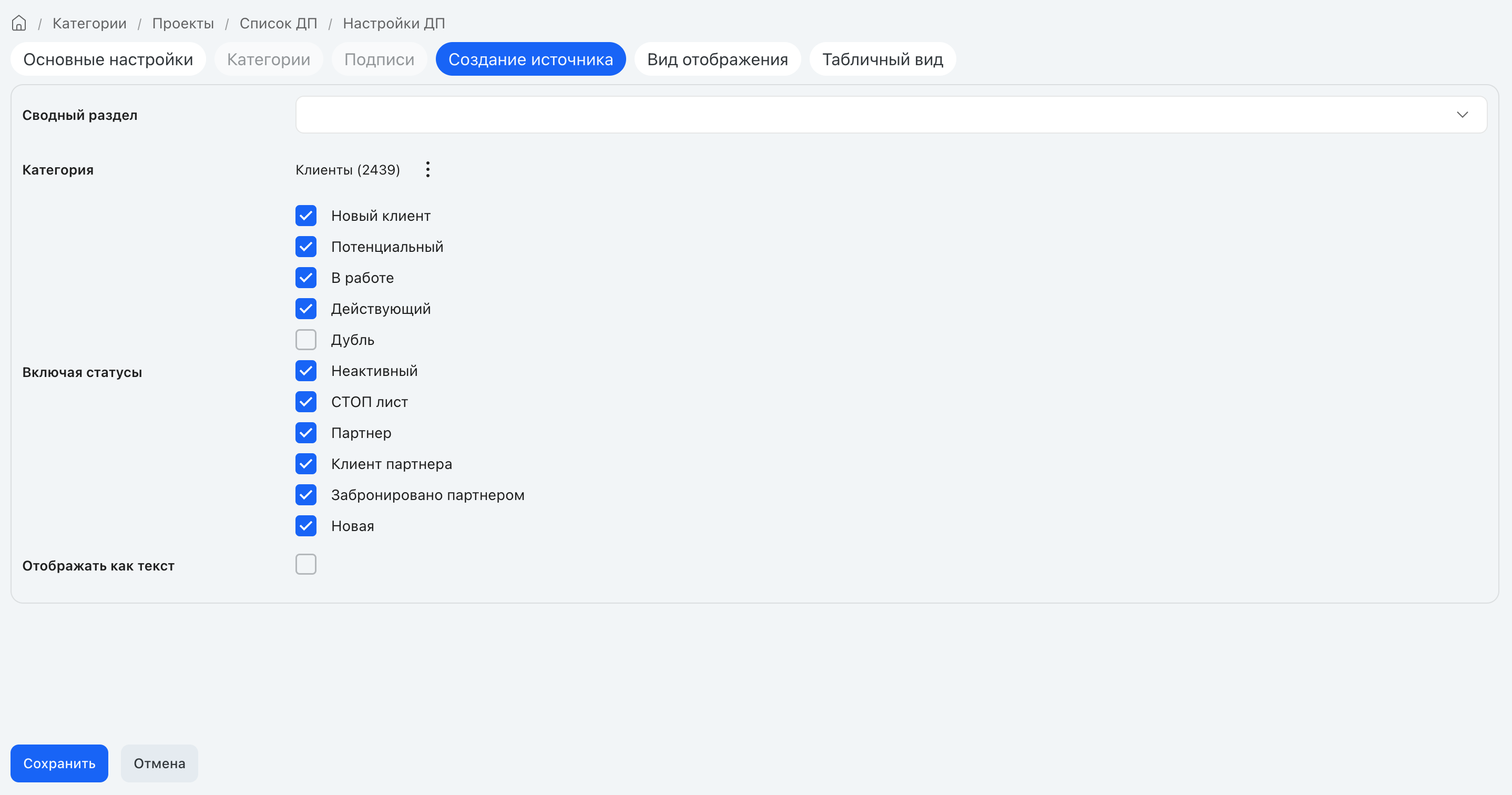The image size is (1512, 795).
Task: Navigate to Список ДП breadcrumb
Action: [278, 24]
